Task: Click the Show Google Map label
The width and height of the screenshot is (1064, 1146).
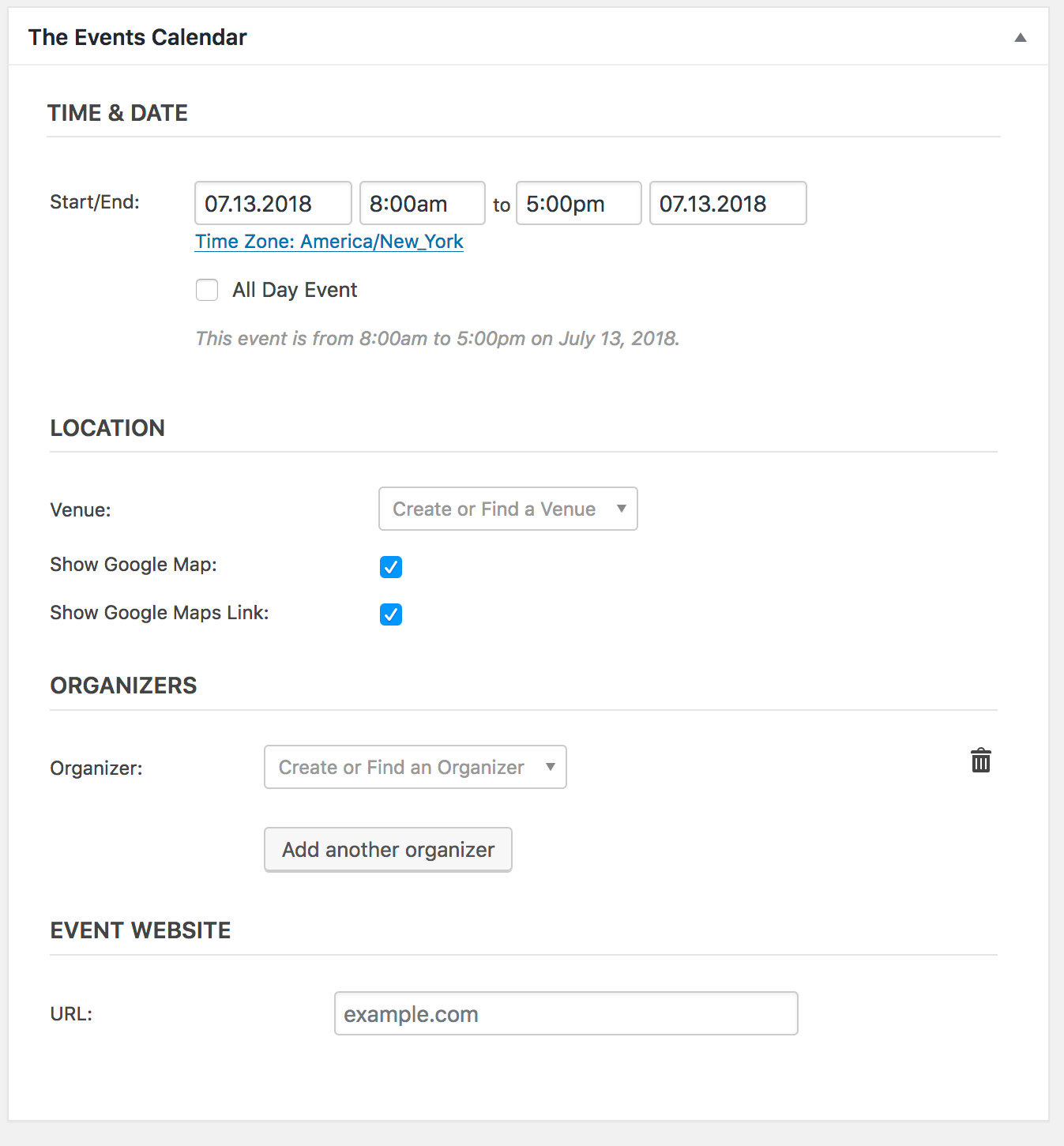Action: (133, 565)
